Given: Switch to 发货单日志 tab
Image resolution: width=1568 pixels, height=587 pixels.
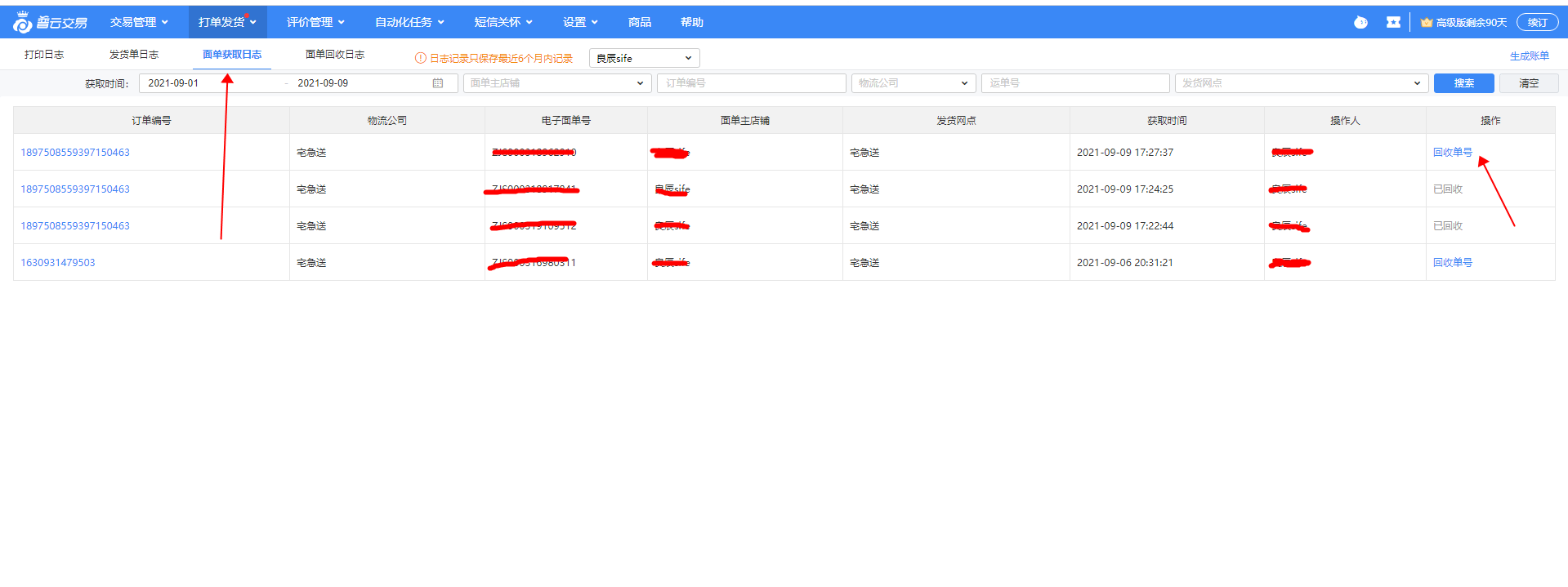Looking at the screenshot, I should point(134,55).
